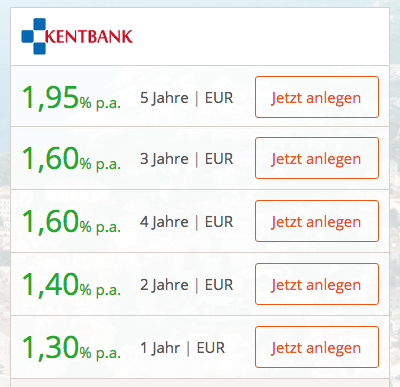Click the 4 Jahre | EUR term label
The height and width of the screenshot is (387, 400).
[x=186, y=222]
